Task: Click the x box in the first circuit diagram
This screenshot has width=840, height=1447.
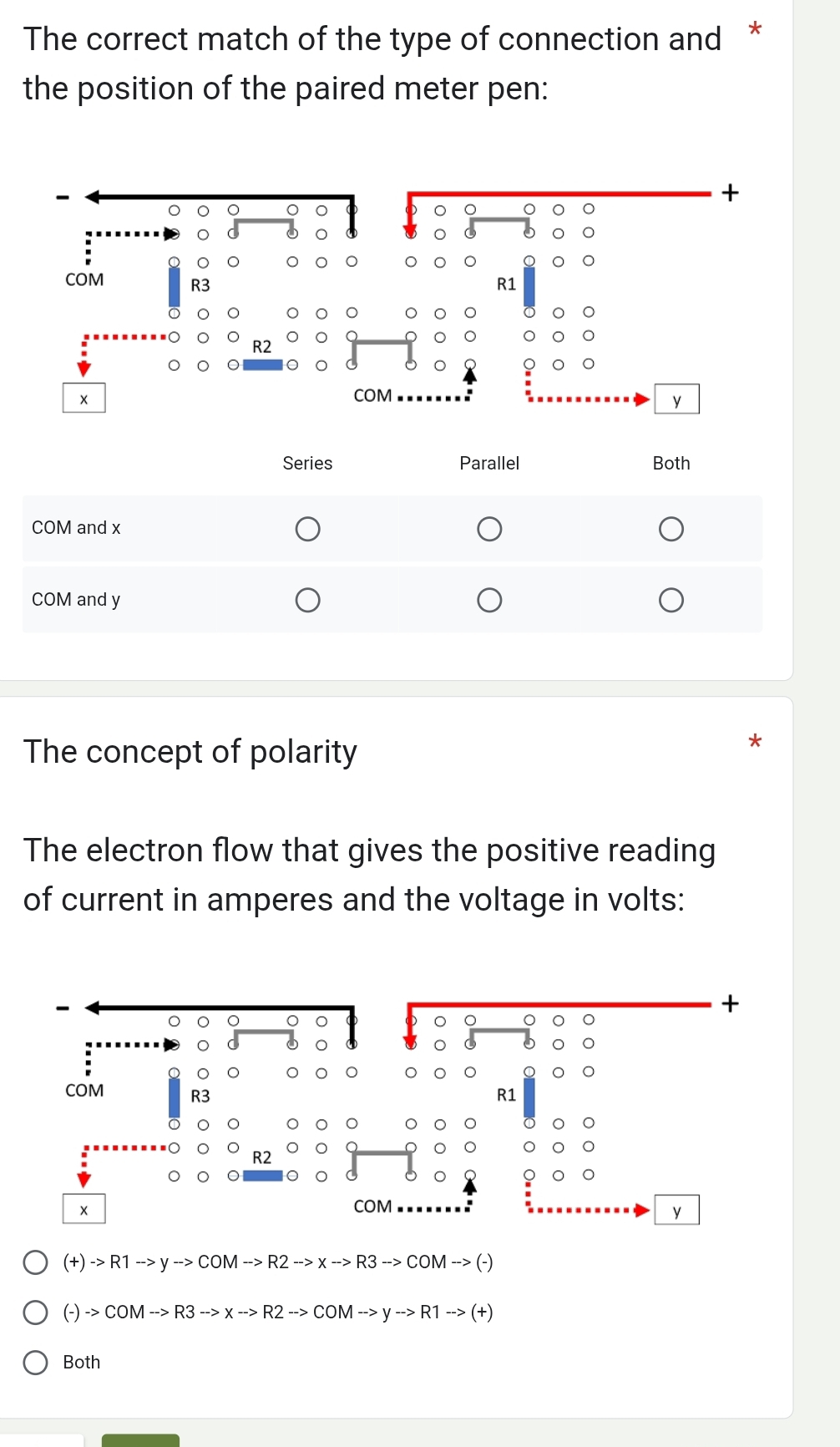Action: pyautogui.click(x=83, y=399)
